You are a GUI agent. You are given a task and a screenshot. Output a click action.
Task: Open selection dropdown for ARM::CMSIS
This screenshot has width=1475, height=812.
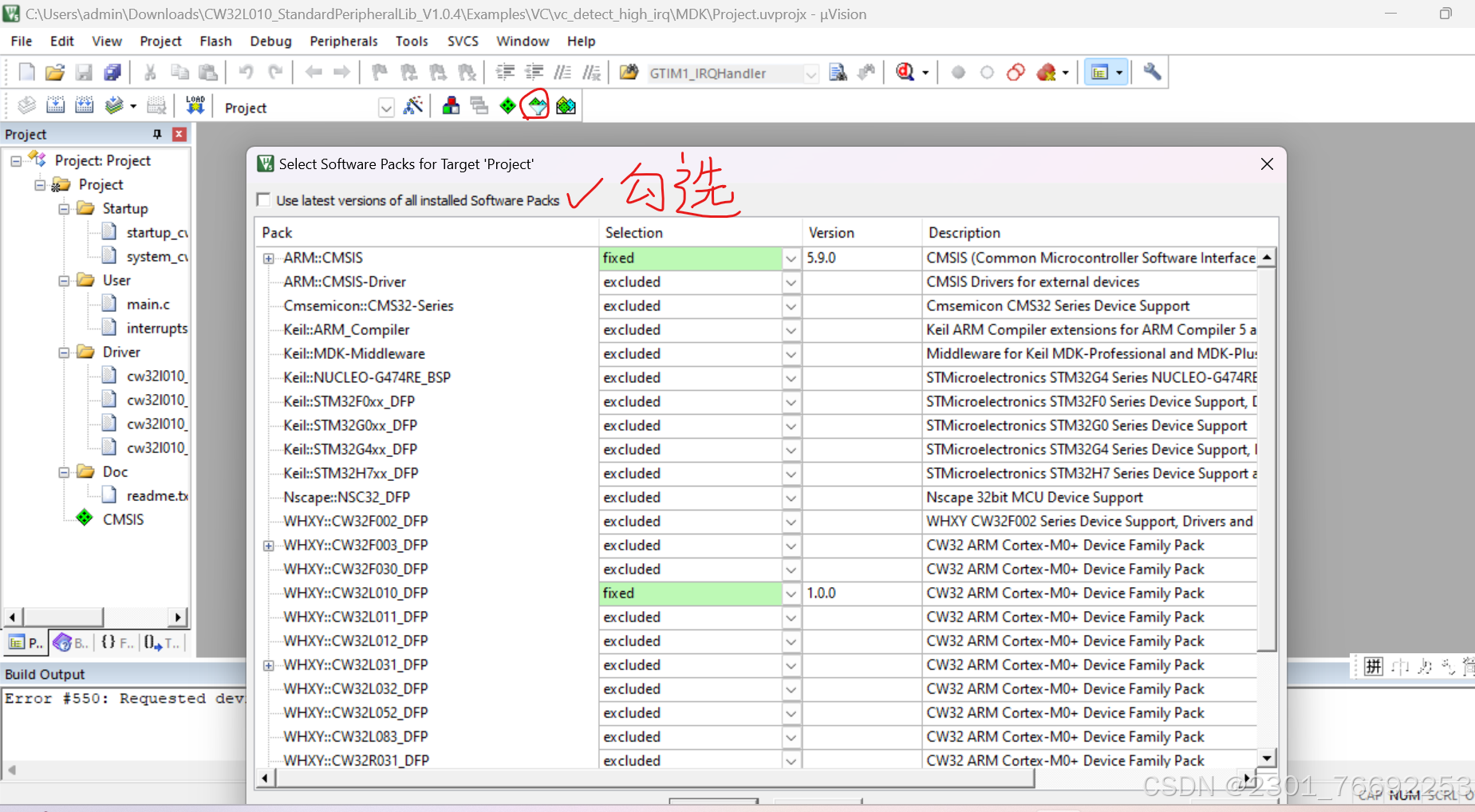tap(791, 258)
